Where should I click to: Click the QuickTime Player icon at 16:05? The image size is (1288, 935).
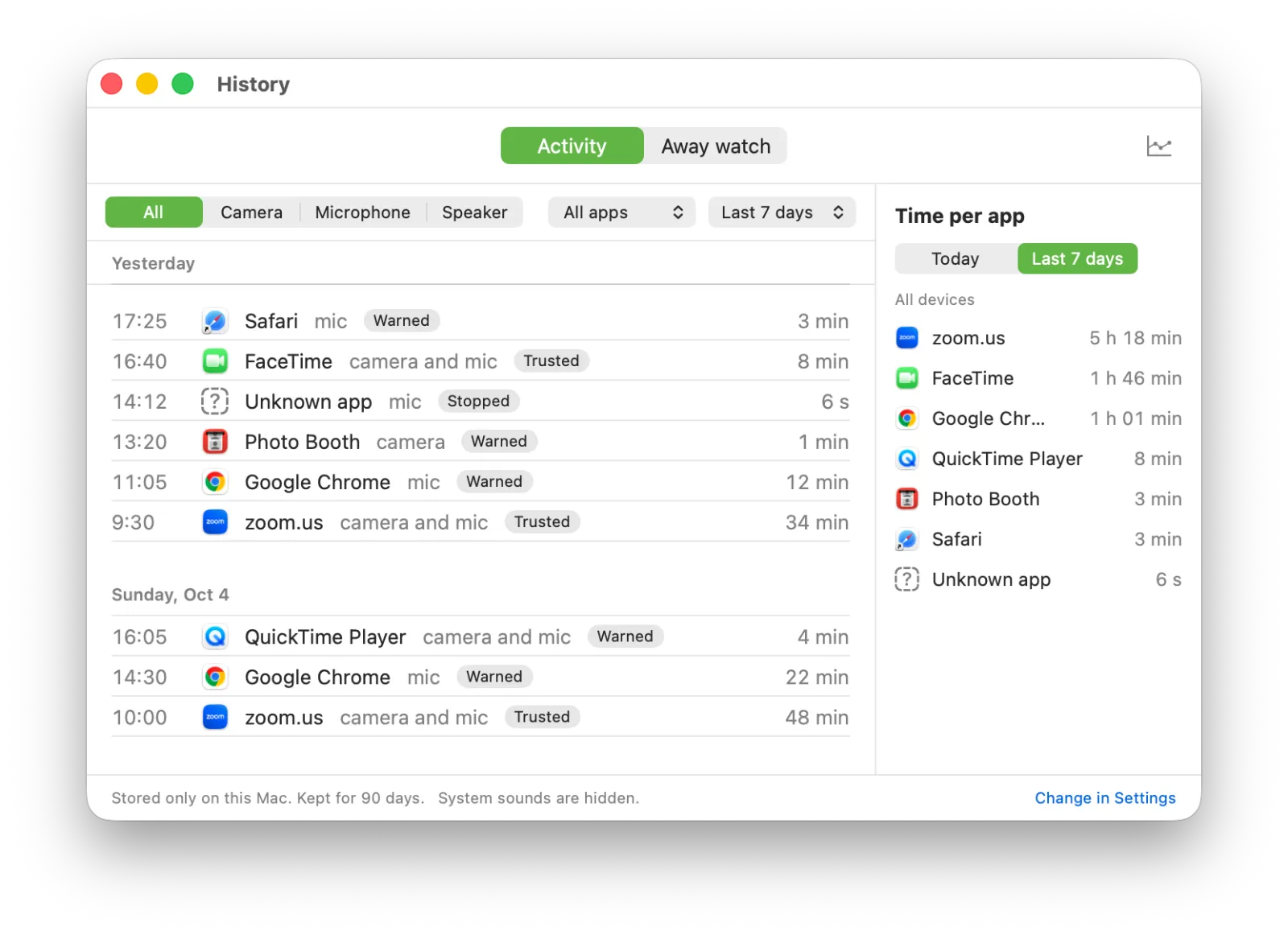tap(215, 637)
